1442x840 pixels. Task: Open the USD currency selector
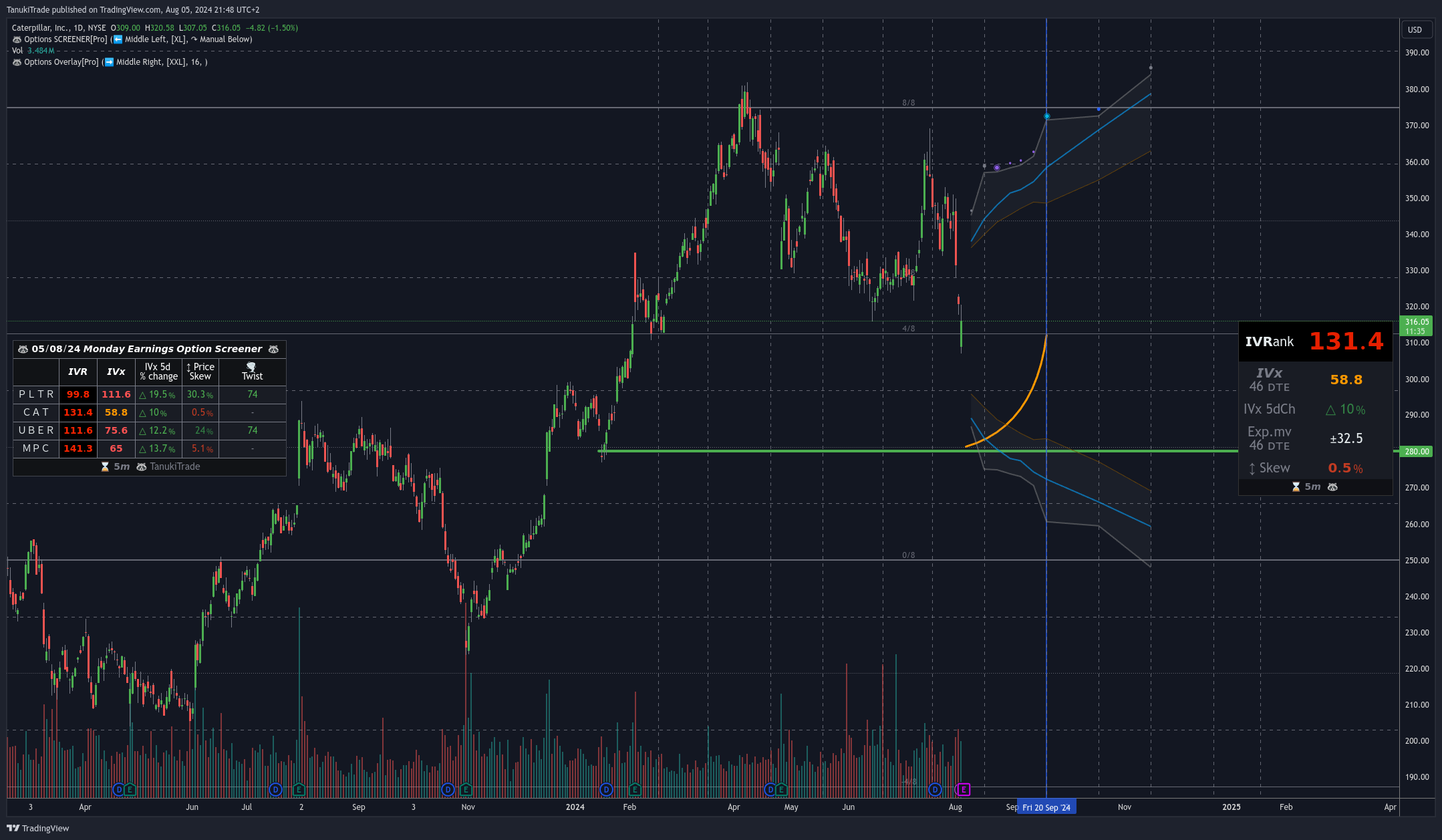[1417, 29]
